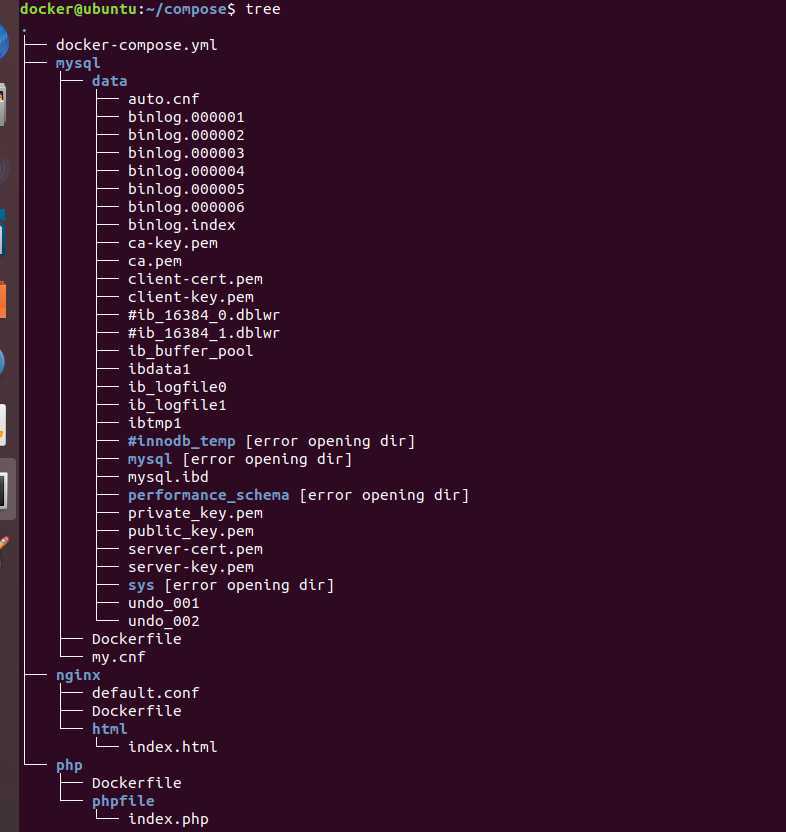Screen dimensions: 786x832
Task: Click the sys directory name
Action: (x=141, y=586)
